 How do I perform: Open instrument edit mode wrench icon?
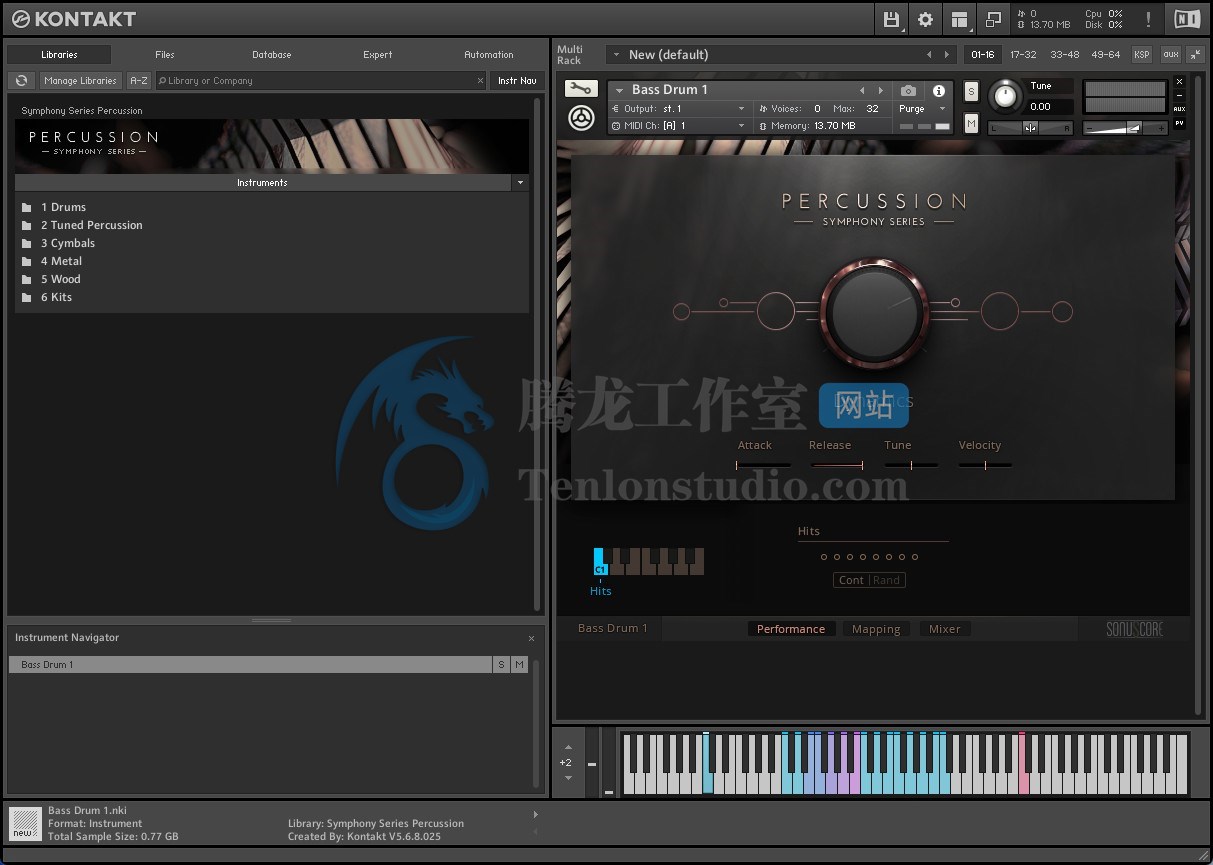tap(581, 89)
